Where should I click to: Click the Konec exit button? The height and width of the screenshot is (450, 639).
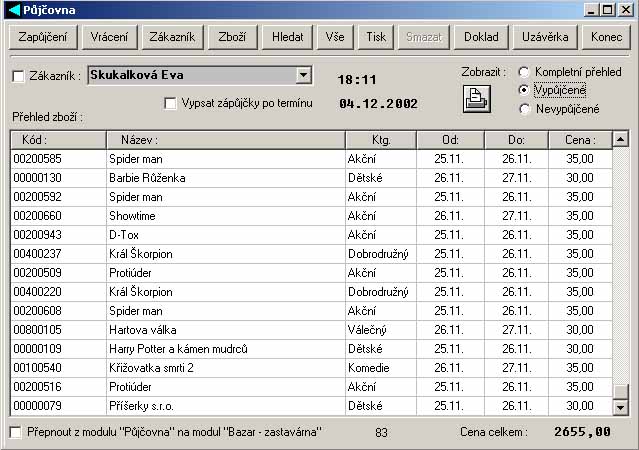coord(606,37)
